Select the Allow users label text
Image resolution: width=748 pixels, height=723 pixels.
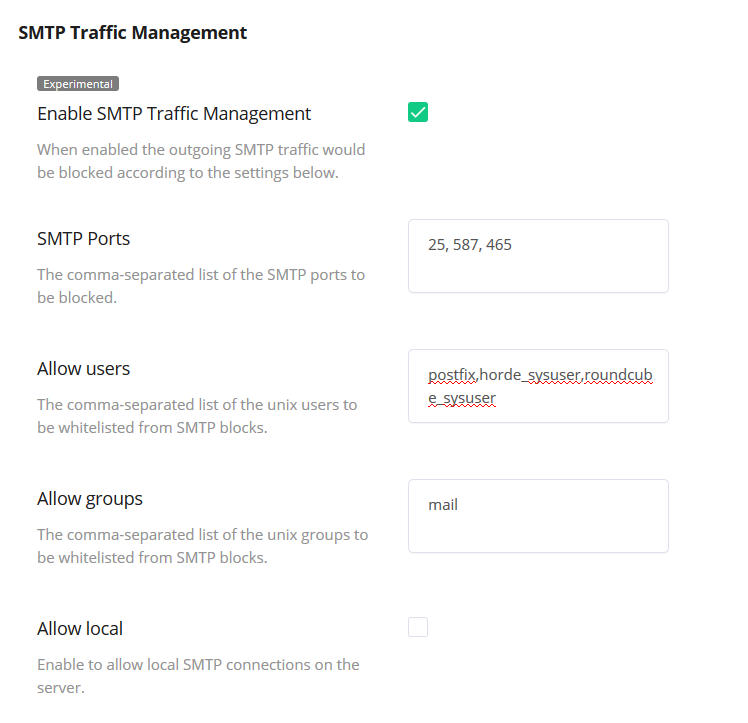(84, 369)
